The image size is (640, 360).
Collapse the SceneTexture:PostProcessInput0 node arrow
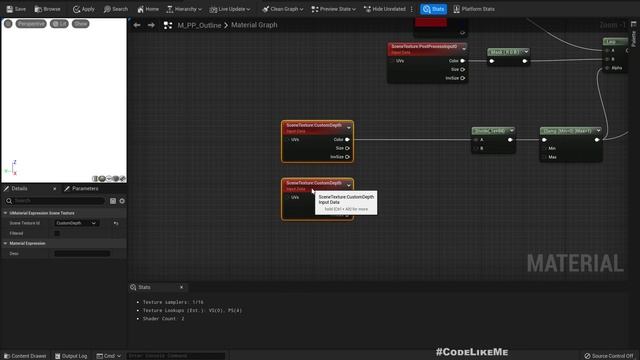464,49
